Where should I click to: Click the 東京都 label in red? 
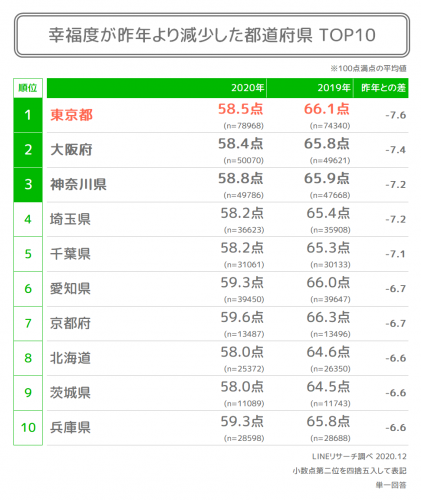(71, 115)
